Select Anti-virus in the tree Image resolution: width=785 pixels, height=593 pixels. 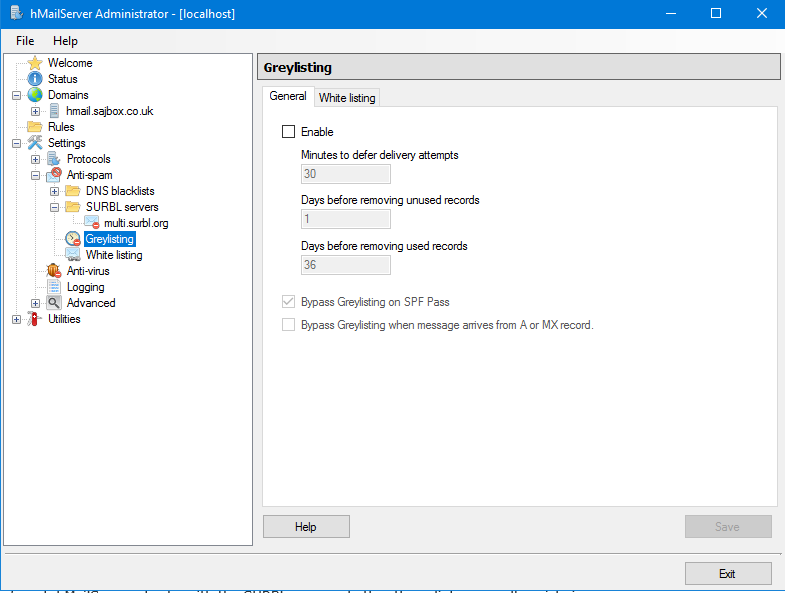pyautogui.click(x=88, y=271)
